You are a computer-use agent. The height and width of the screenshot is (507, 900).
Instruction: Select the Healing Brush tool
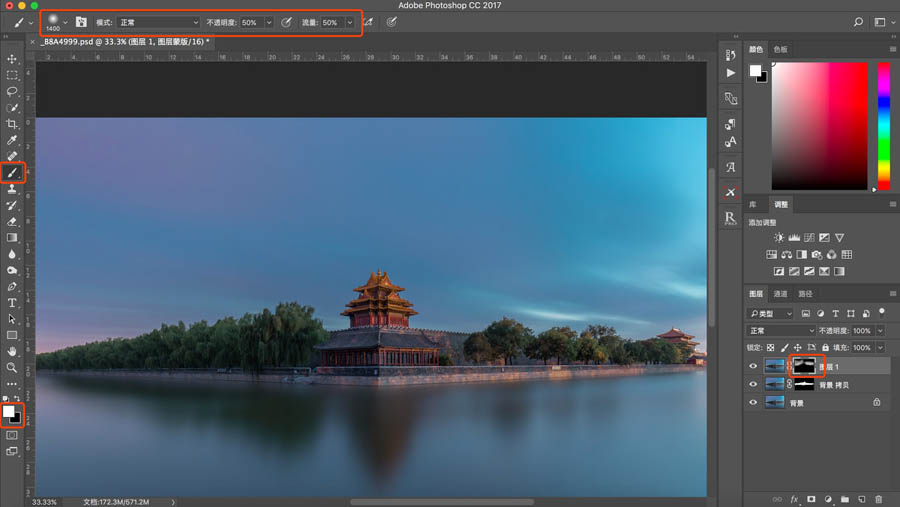(x=12, y=156)
